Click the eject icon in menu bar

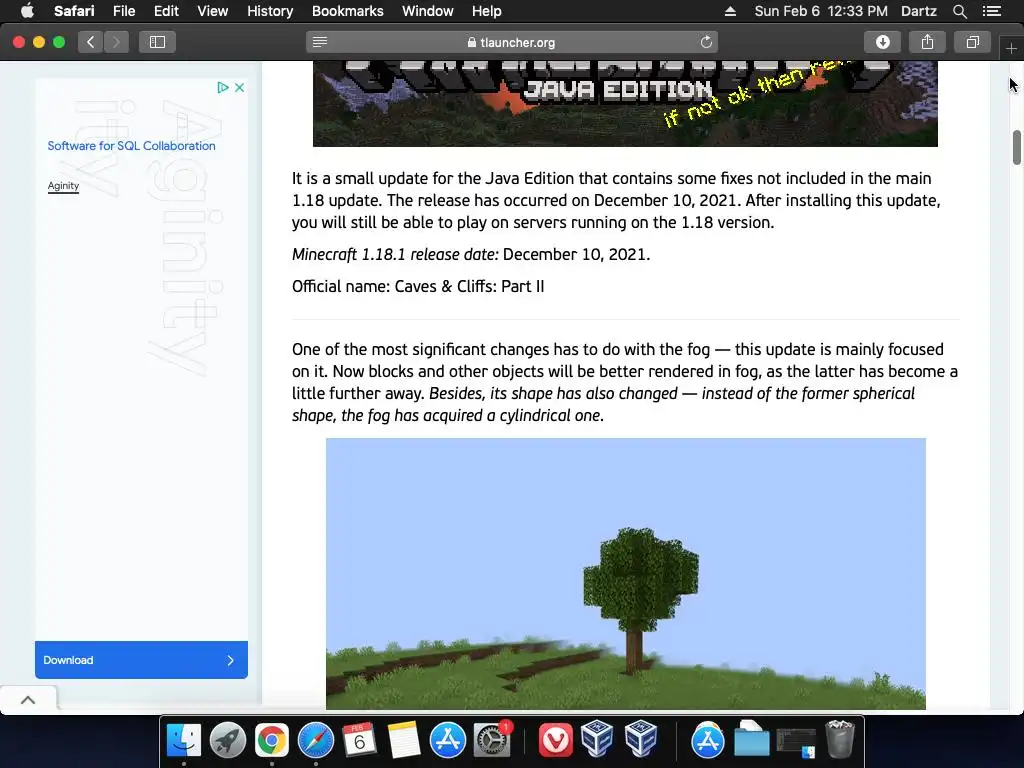tap(731, 11)
